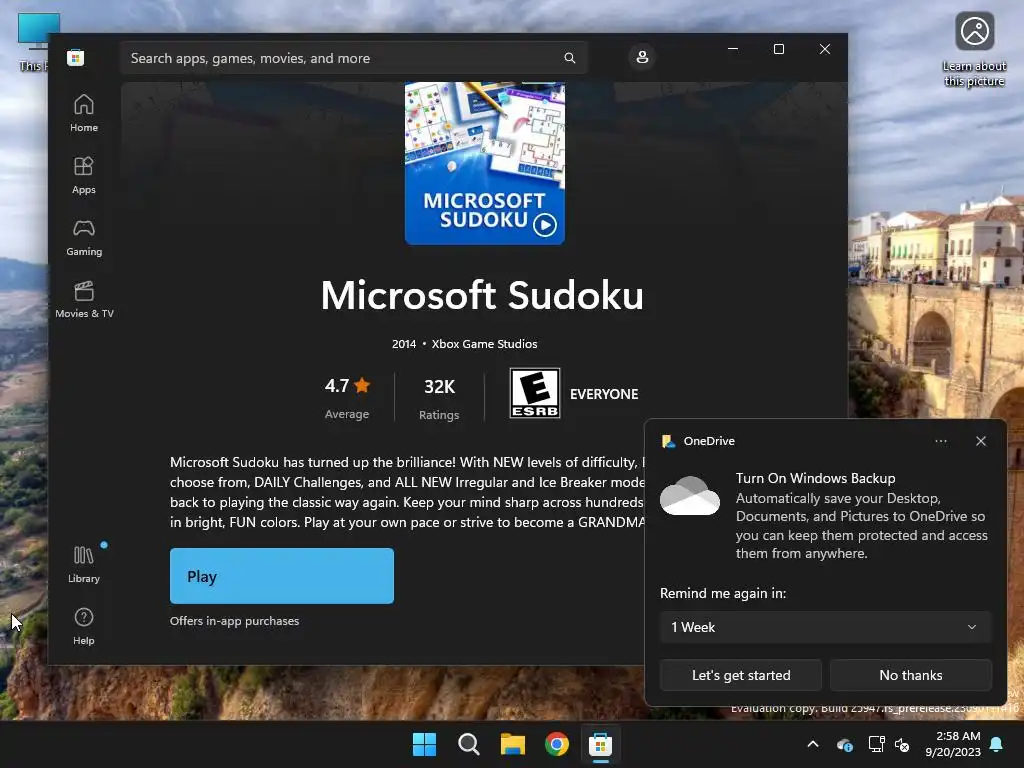
Task: Maximize the Microsoft Store window
Action: click(778, 49)
